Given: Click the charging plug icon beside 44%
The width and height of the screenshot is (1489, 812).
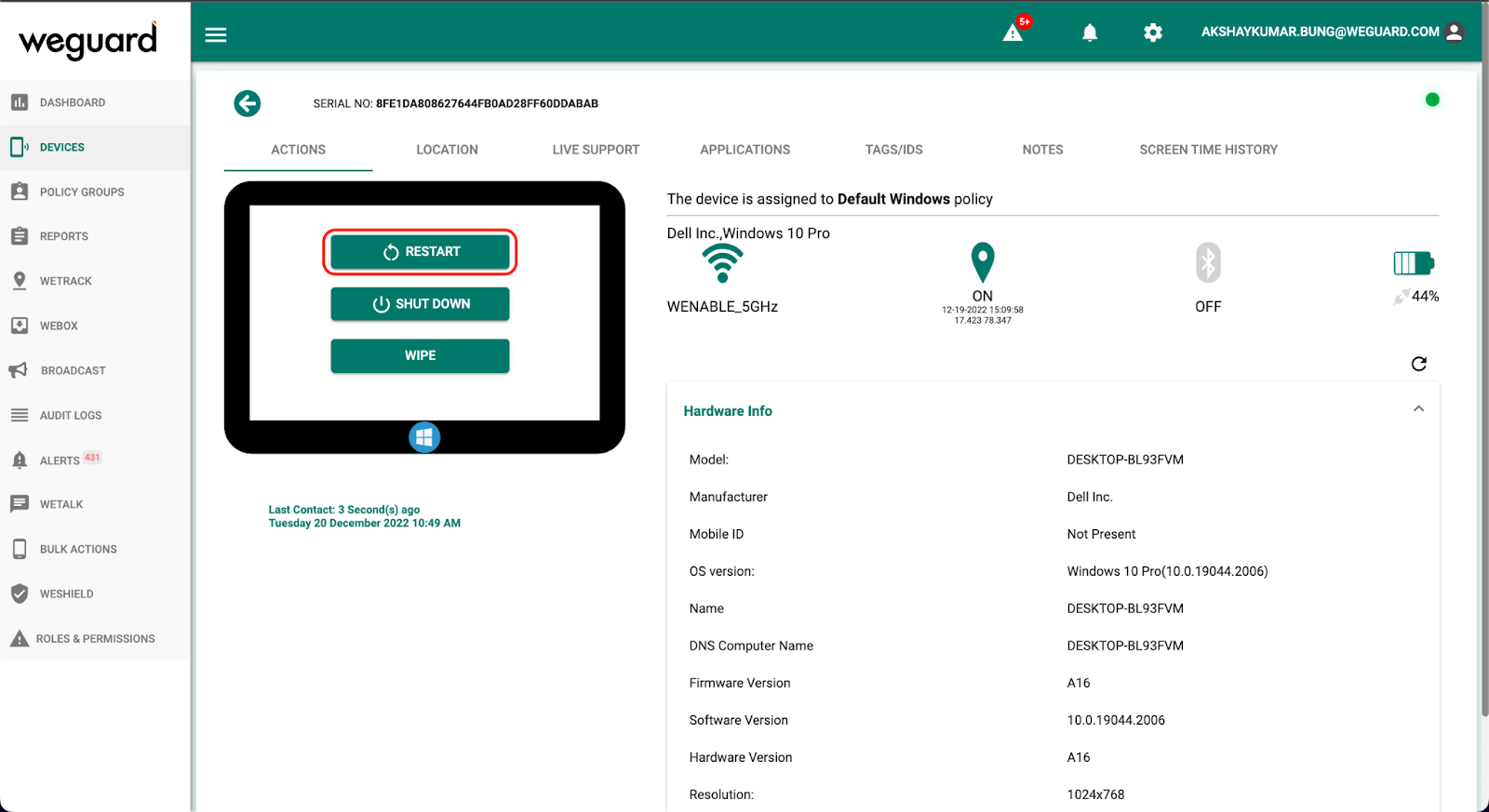Looking at the screenshot, I should coord(1401,297).
